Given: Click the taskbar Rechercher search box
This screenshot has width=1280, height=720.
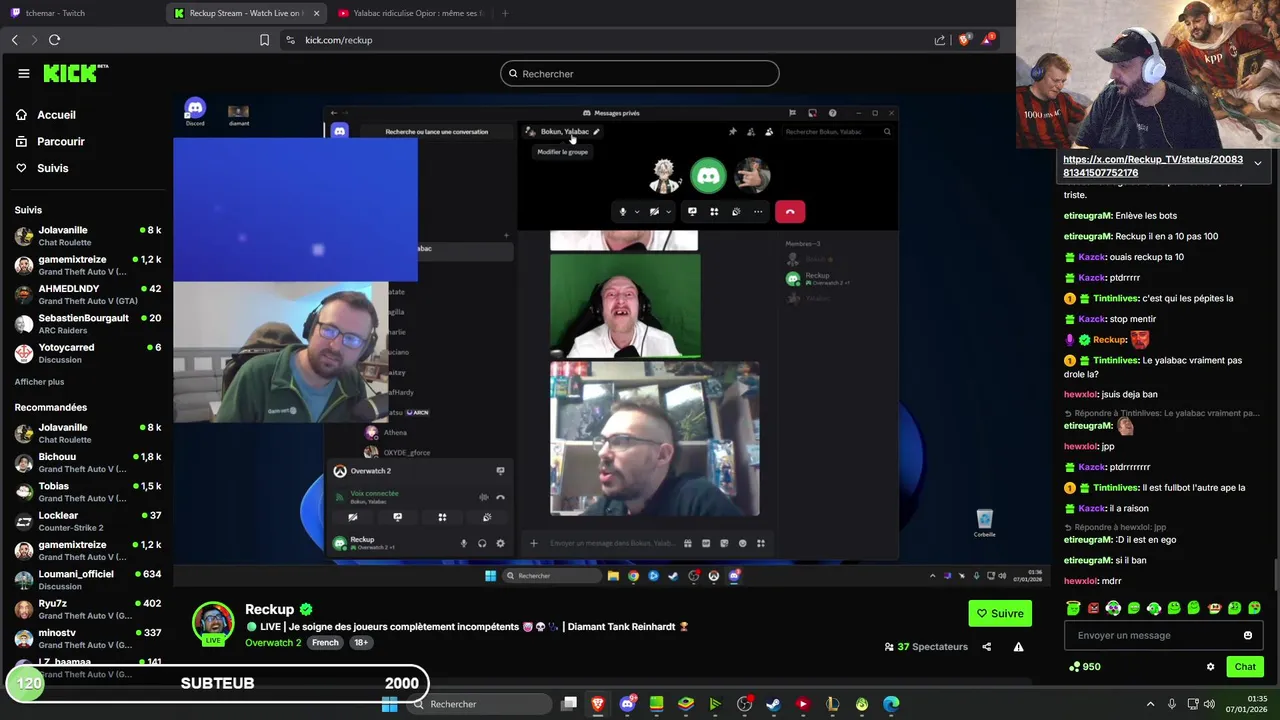Looking at the screenshot, I should 480,704.
